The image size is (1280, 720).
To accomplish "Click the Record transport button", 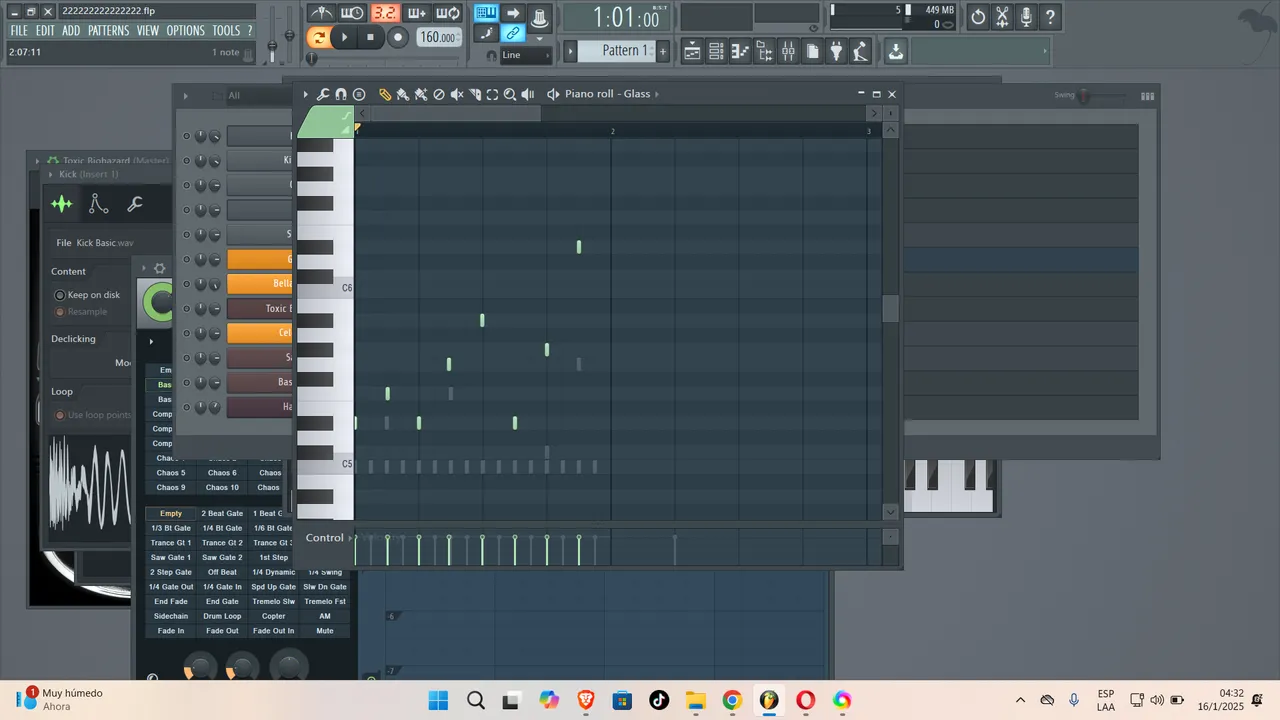I will click(x=397, y=37).
